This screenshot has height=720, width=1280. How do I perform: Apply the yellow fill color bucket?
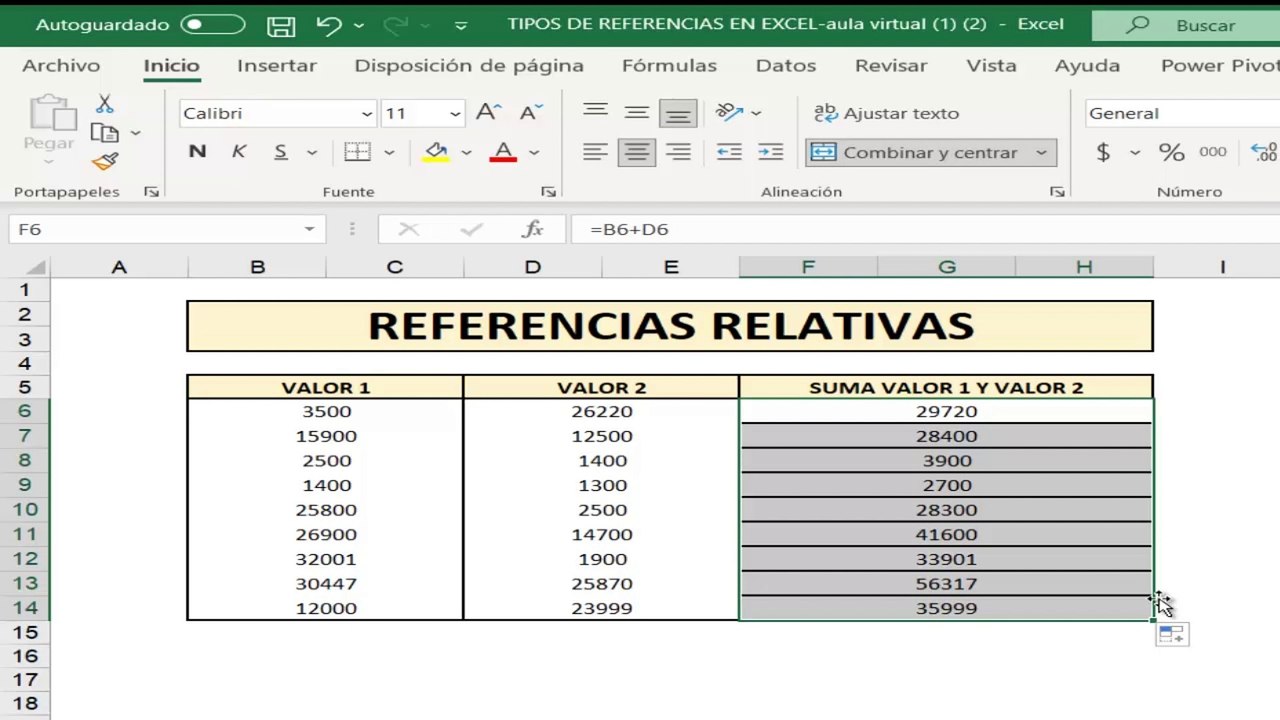coord(436,152)
